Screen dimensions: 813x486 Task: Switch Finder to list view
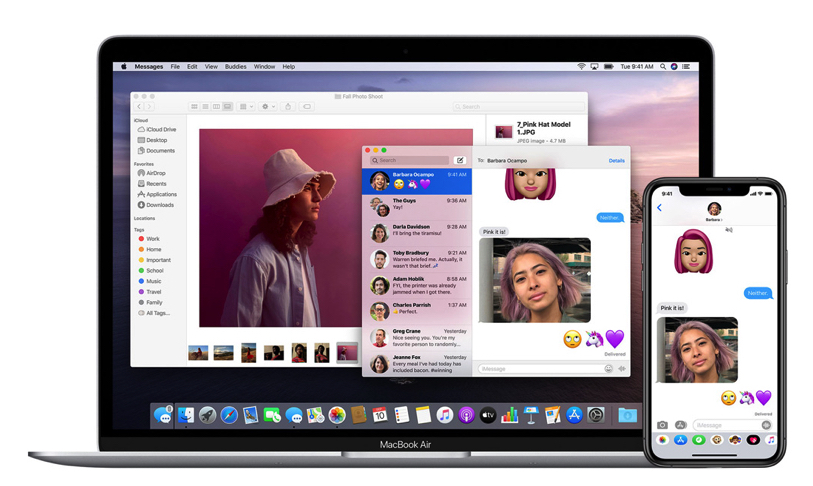[205, 106]
